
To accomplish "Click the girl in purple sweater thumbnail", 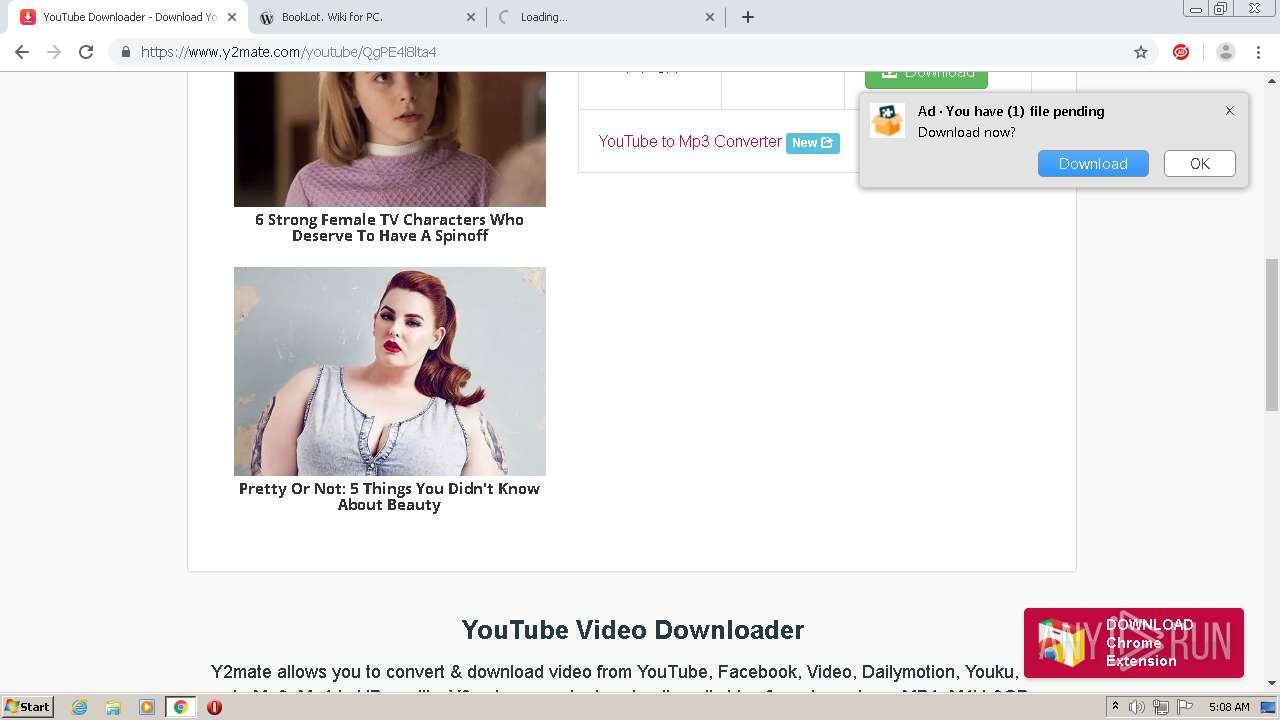I will point(390,139).
